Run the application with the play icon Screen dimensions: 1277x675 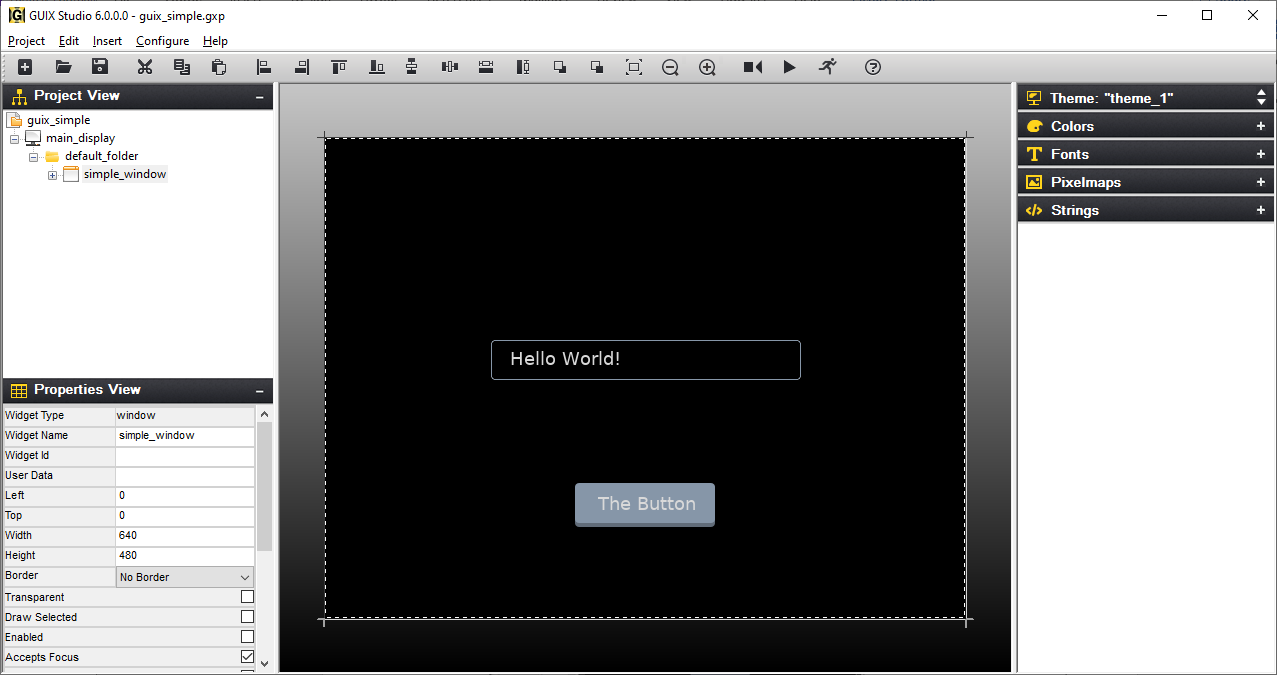coord(789,67)
